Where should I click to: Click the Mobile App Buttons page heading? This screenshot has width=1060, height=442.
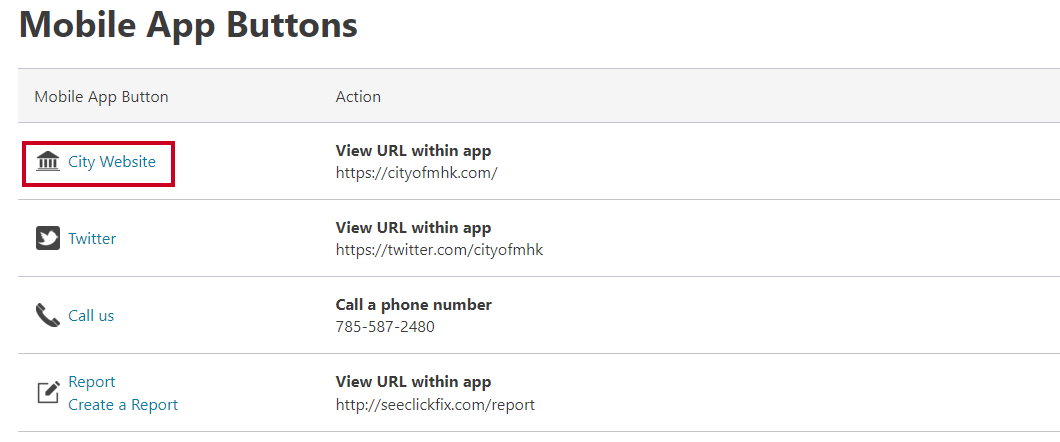[x=189, y=26]
